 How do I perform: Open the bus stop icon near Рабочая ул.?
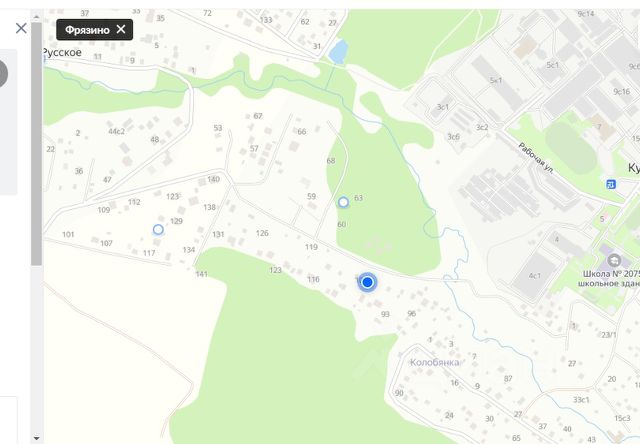coord(611,184)
